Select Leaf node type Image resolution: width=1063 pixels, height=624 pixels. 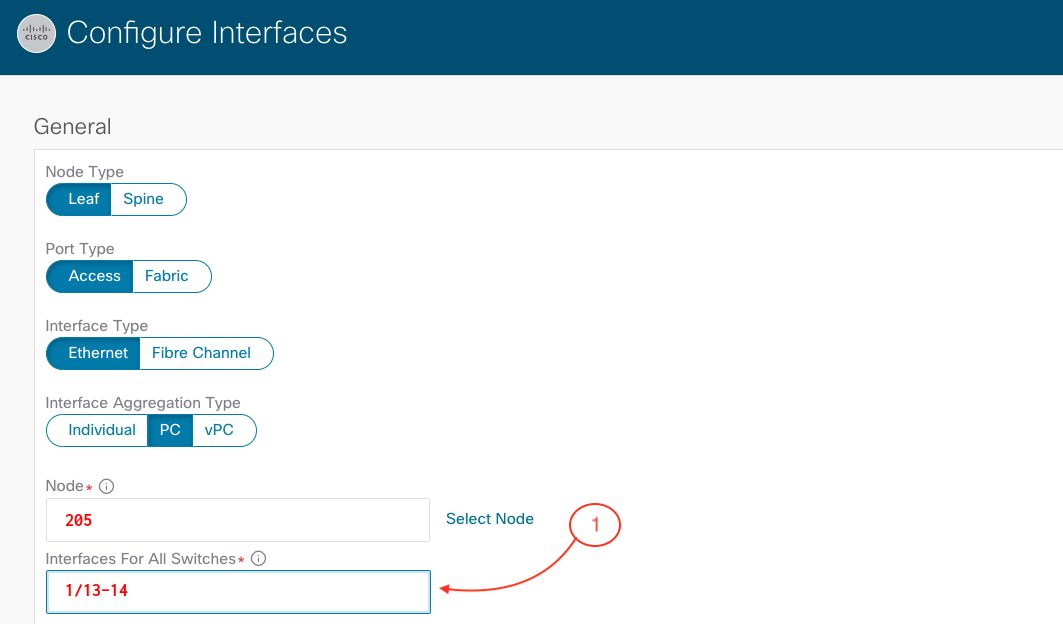coord(83,199)
